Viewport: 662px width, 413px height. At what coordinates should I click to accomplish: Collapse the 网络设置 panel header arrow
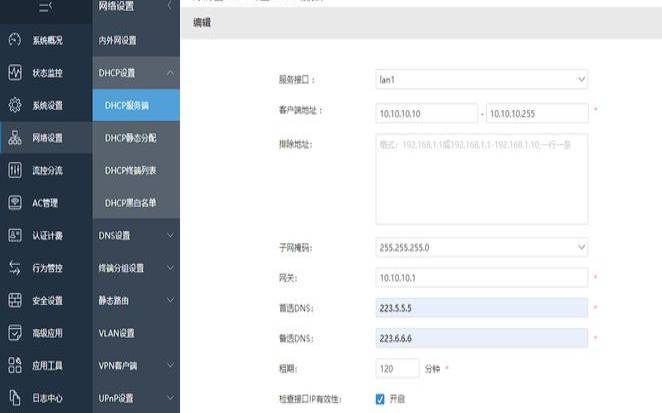[170, 6]
